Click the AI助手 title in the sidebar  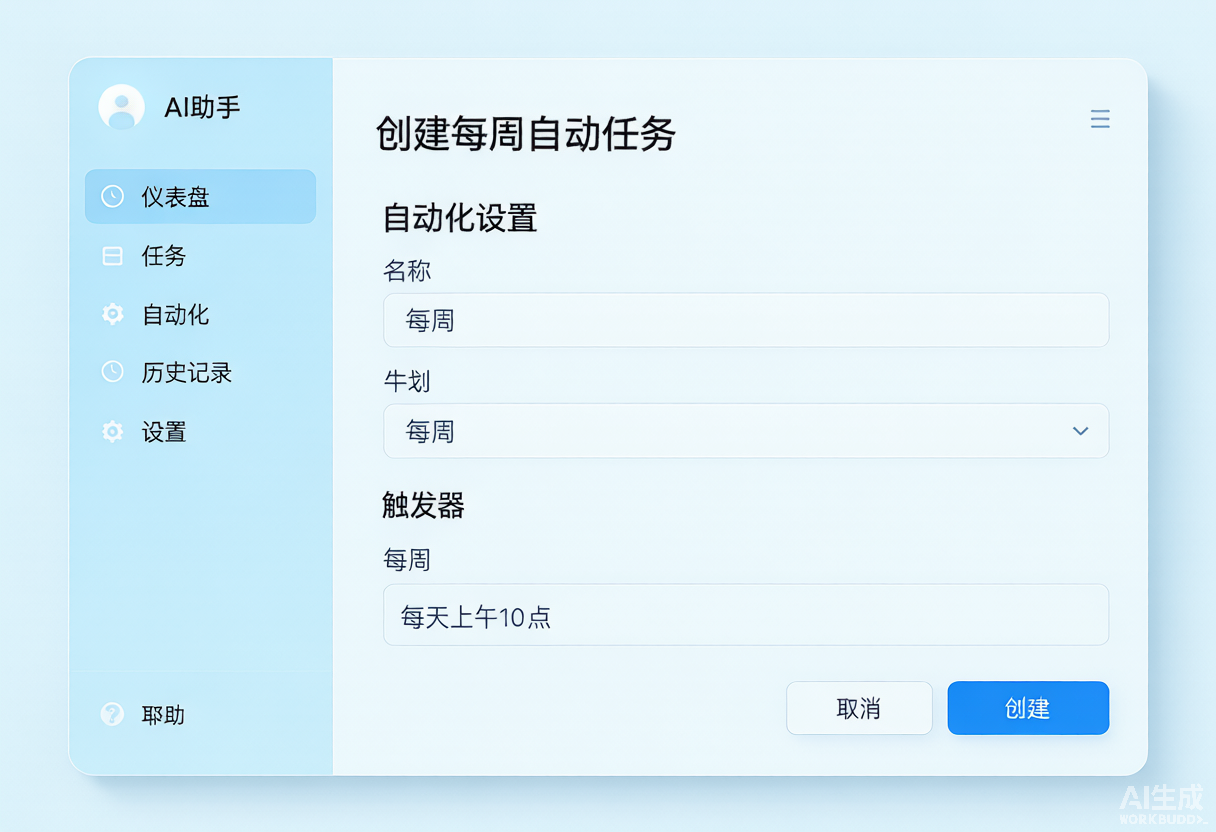203,108
